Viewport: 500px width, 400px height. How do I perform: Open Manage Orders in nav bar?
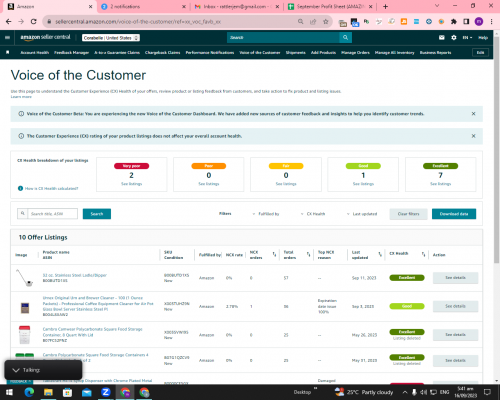point(355,52)
